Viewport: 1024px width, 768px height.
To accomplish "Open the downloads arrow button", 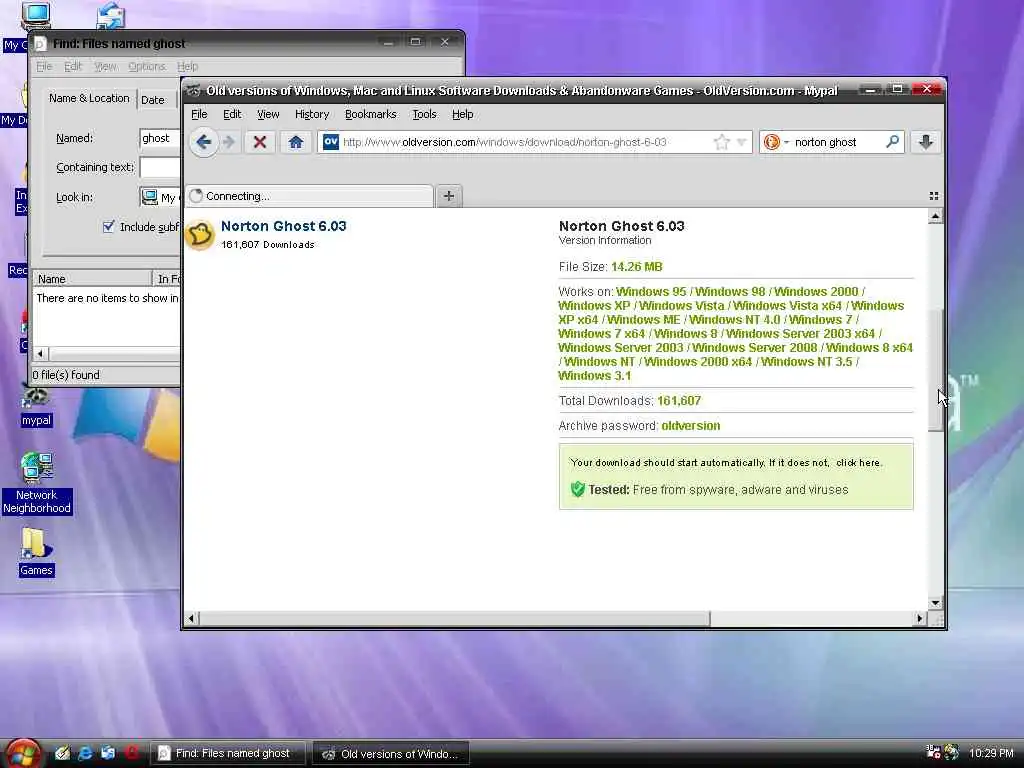I will click(925, 142).
